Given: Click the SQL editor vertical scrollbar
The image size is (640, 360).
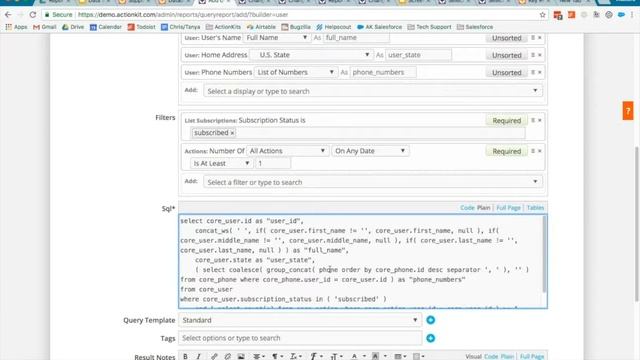Looking at the screenshot, I should tap(544, 254).
